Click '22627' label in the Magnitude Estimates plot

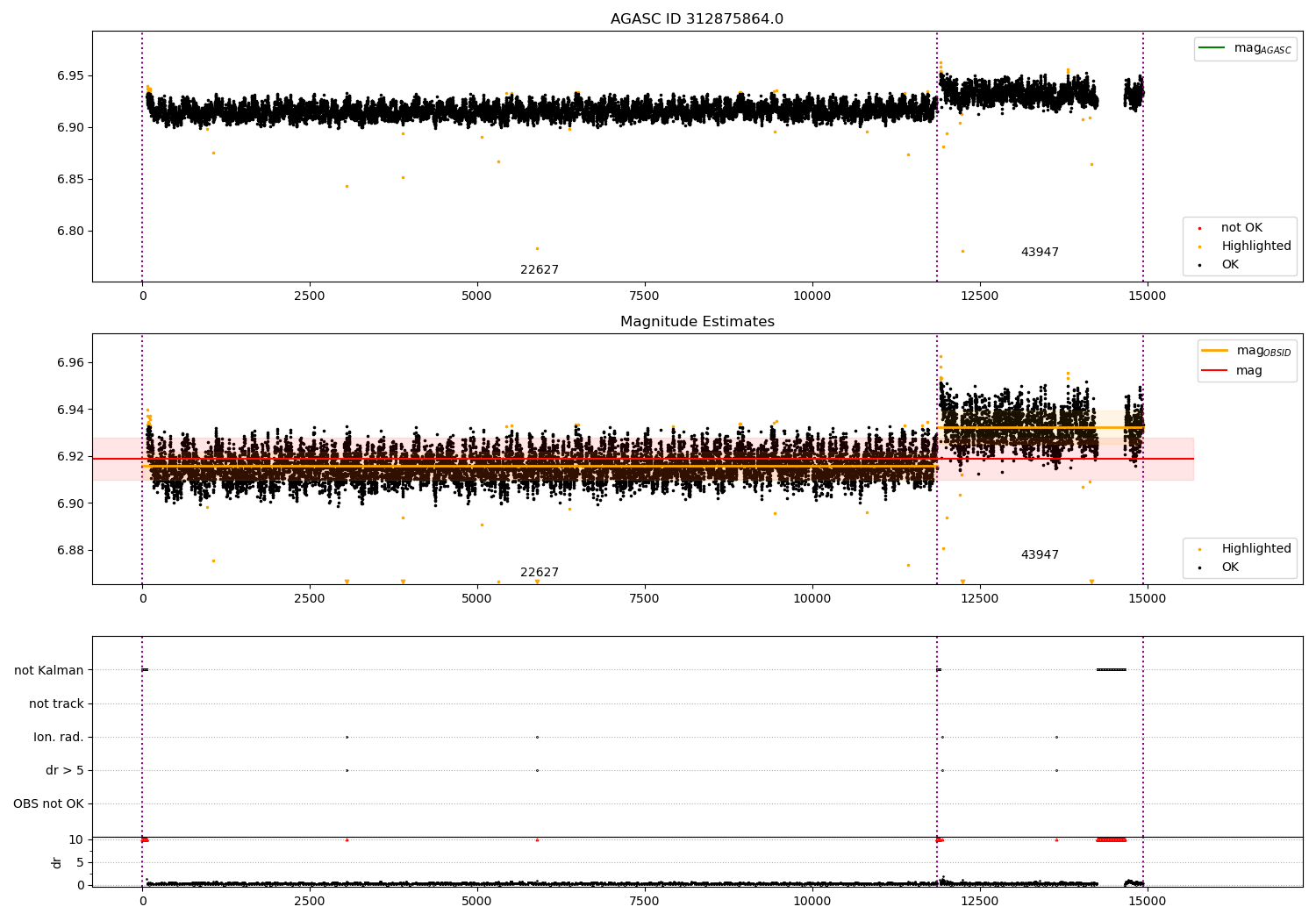coord(540,573)
